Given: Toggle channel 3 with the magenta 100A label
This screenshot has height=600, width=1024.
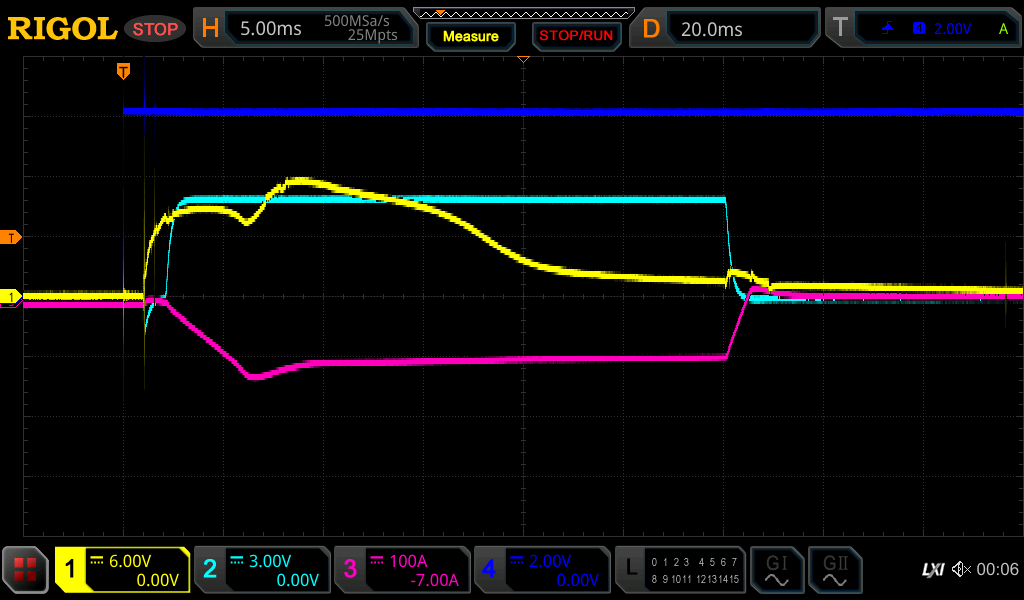Looking at the screenshot, I should coord(401,570).
